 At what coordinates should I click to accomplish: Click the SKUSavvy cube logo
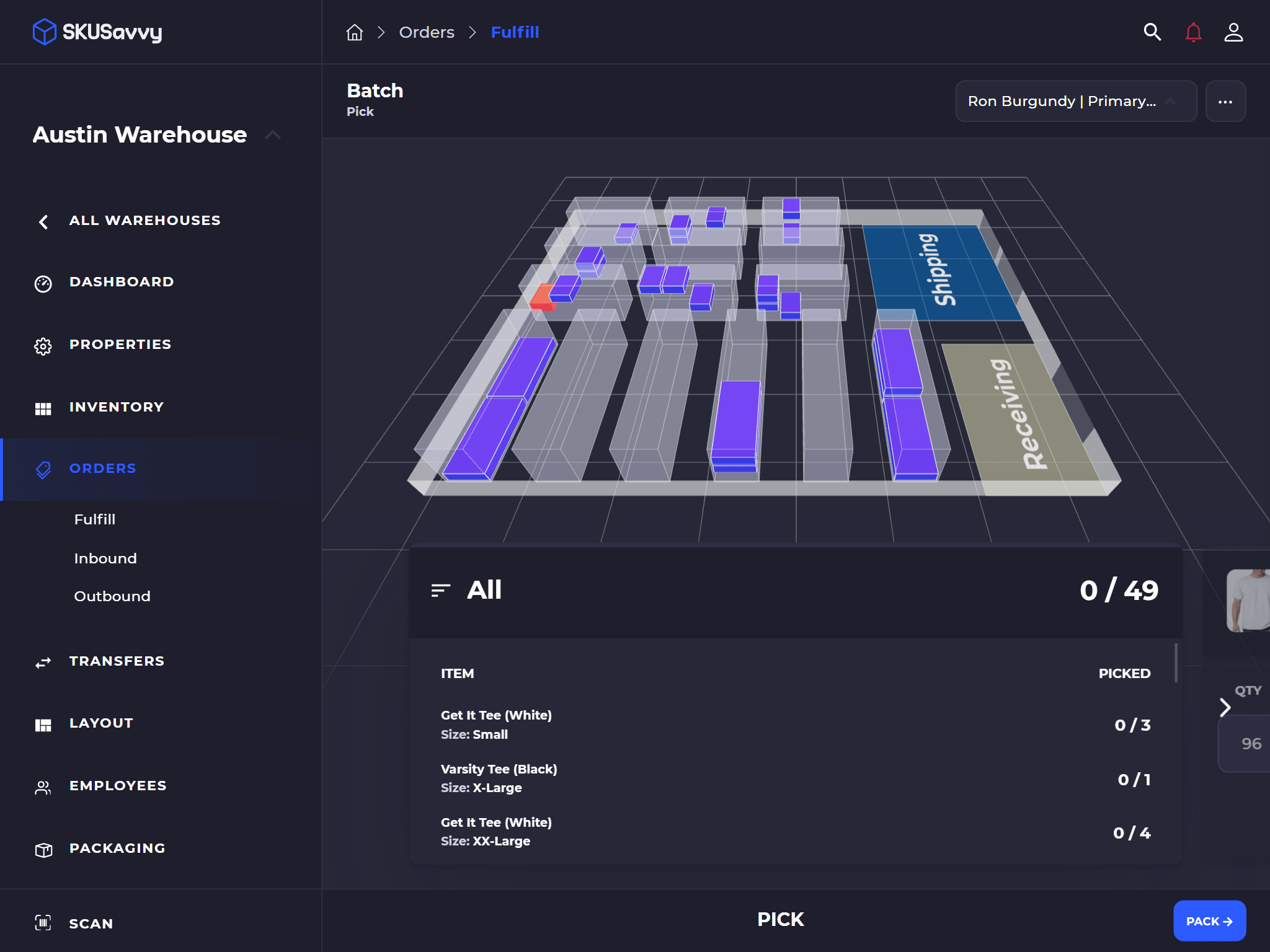pyautogui.click(x=45, y=32)
